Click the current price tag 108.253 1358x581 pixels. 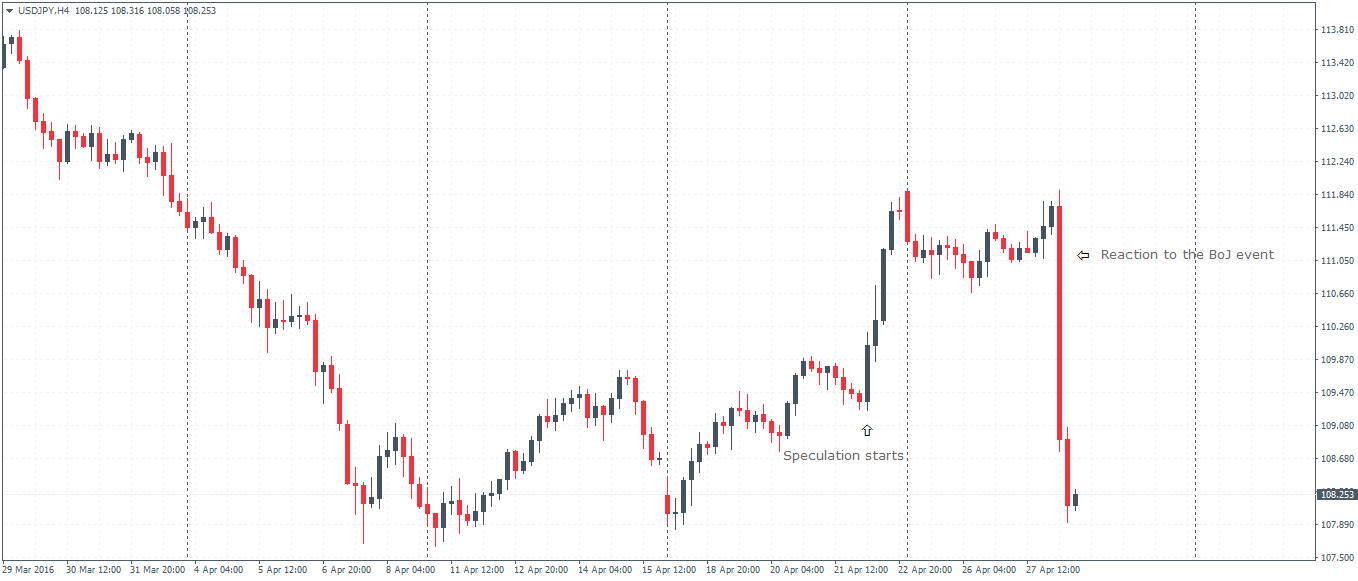pos(1337,494)
